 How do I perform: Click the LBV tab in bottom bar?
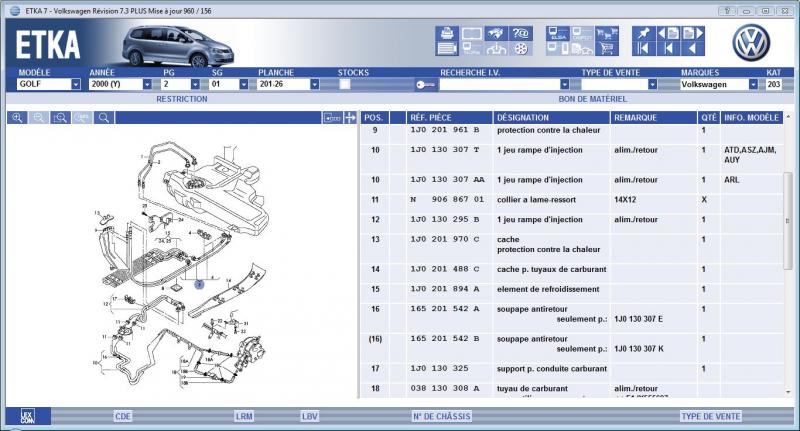tap(310, 416)
